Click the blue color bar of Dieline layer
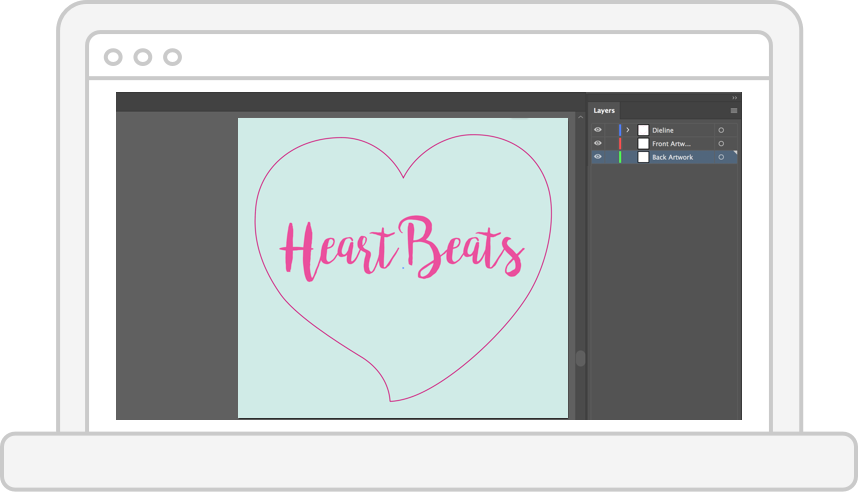This screenshot has height=492, width=858. (620, 130)
